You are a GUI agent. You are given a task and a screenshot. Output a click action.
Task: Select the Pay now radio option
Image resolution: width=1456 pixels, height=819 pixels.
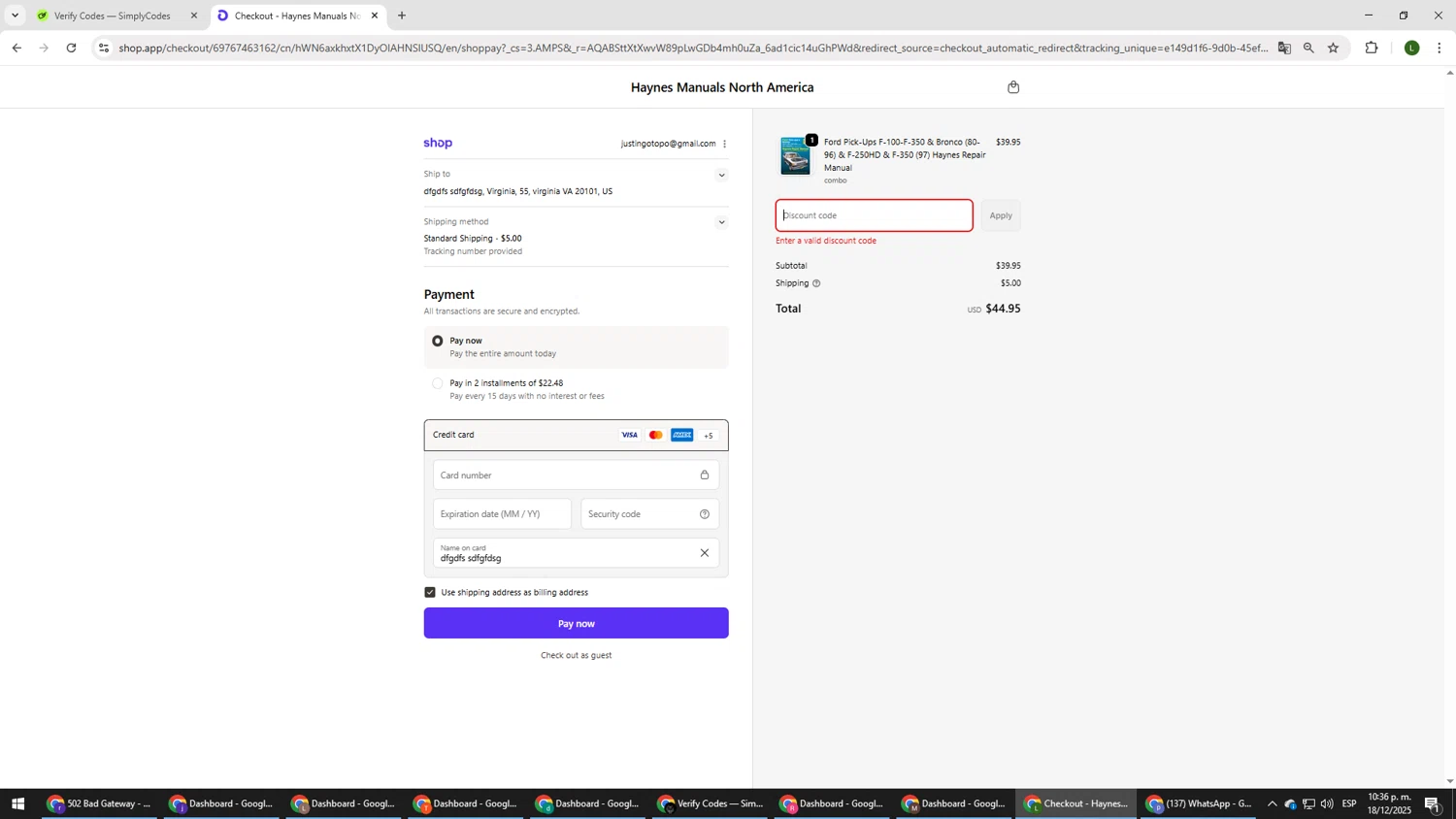[x=438, y=342]
